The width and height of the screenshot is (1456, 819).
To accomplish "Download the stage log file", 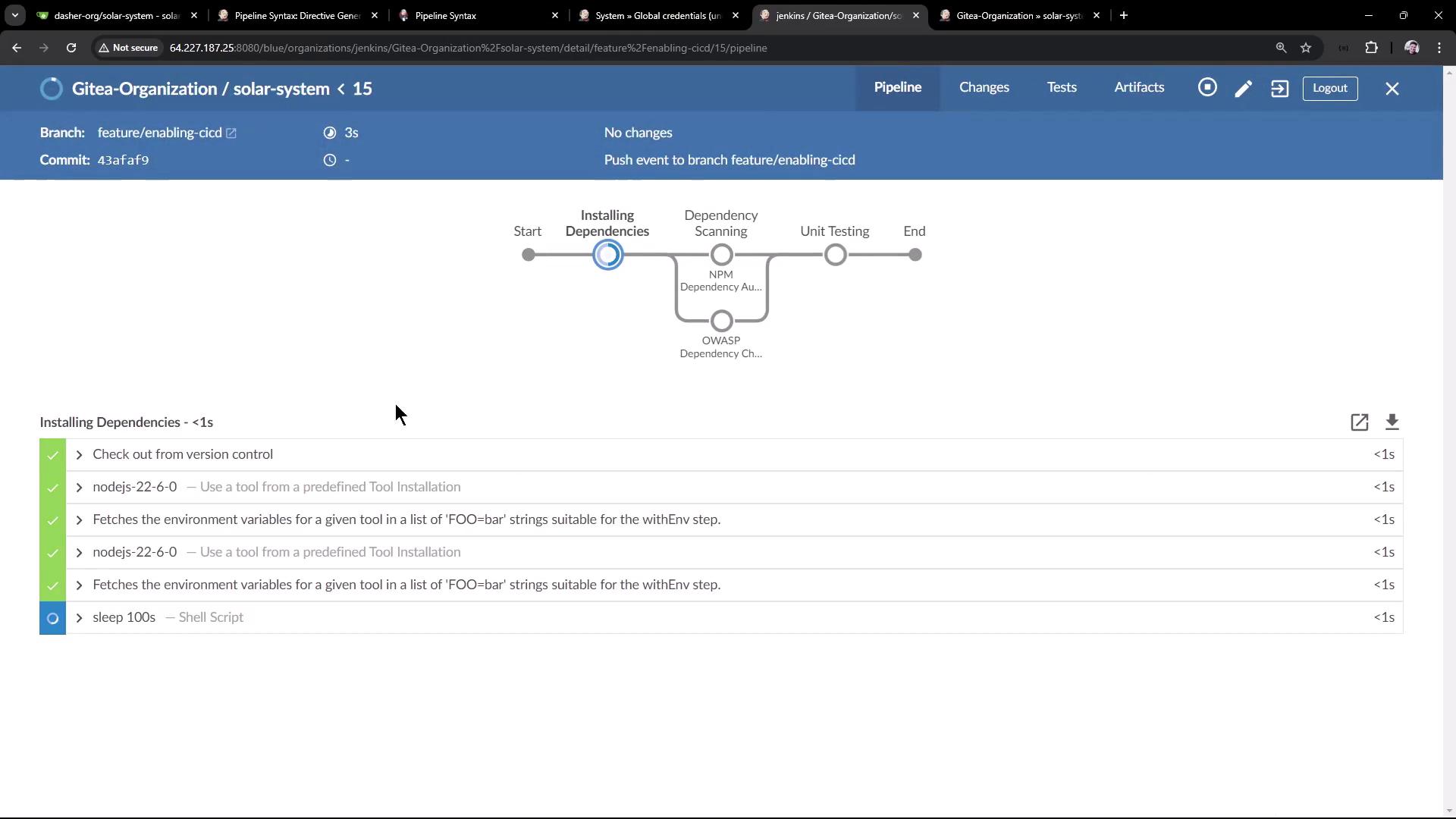I will tap(1392, 422).
